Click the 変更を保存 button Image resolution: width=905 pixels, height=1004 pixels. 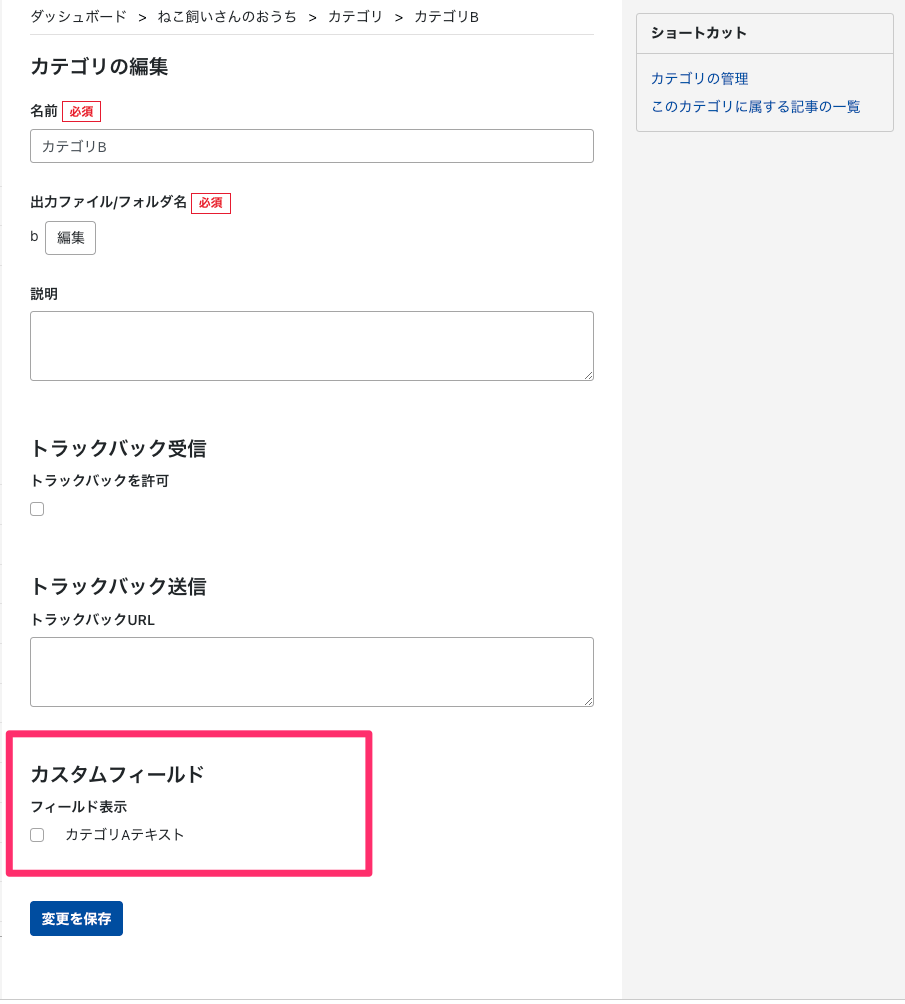[76, 919]
